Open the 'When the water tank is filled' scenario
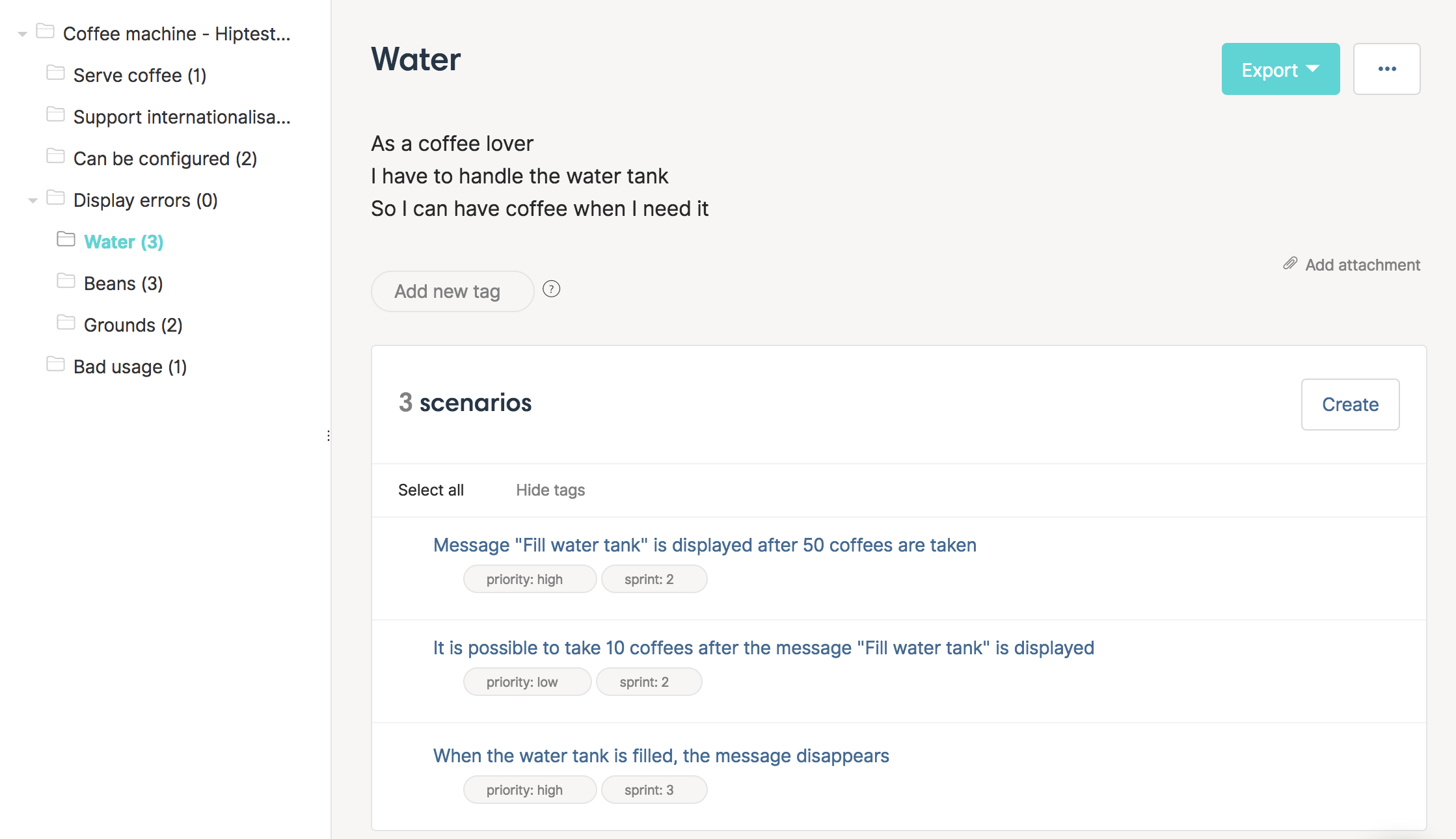The image size is (1456, 839). pyautogui.click(x=661, y=756)
